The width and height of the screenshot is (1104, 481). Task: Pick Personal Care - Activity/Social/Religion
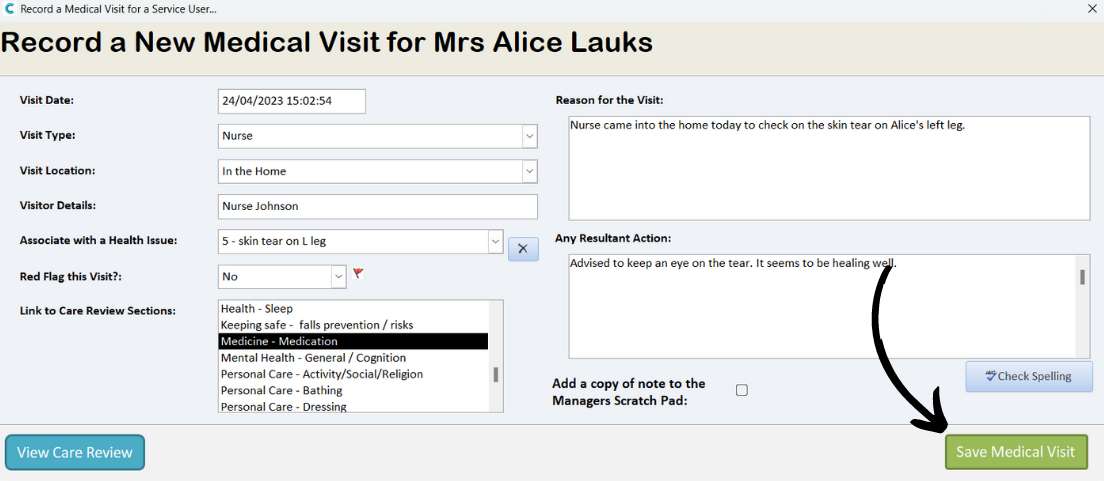(321, 374)
